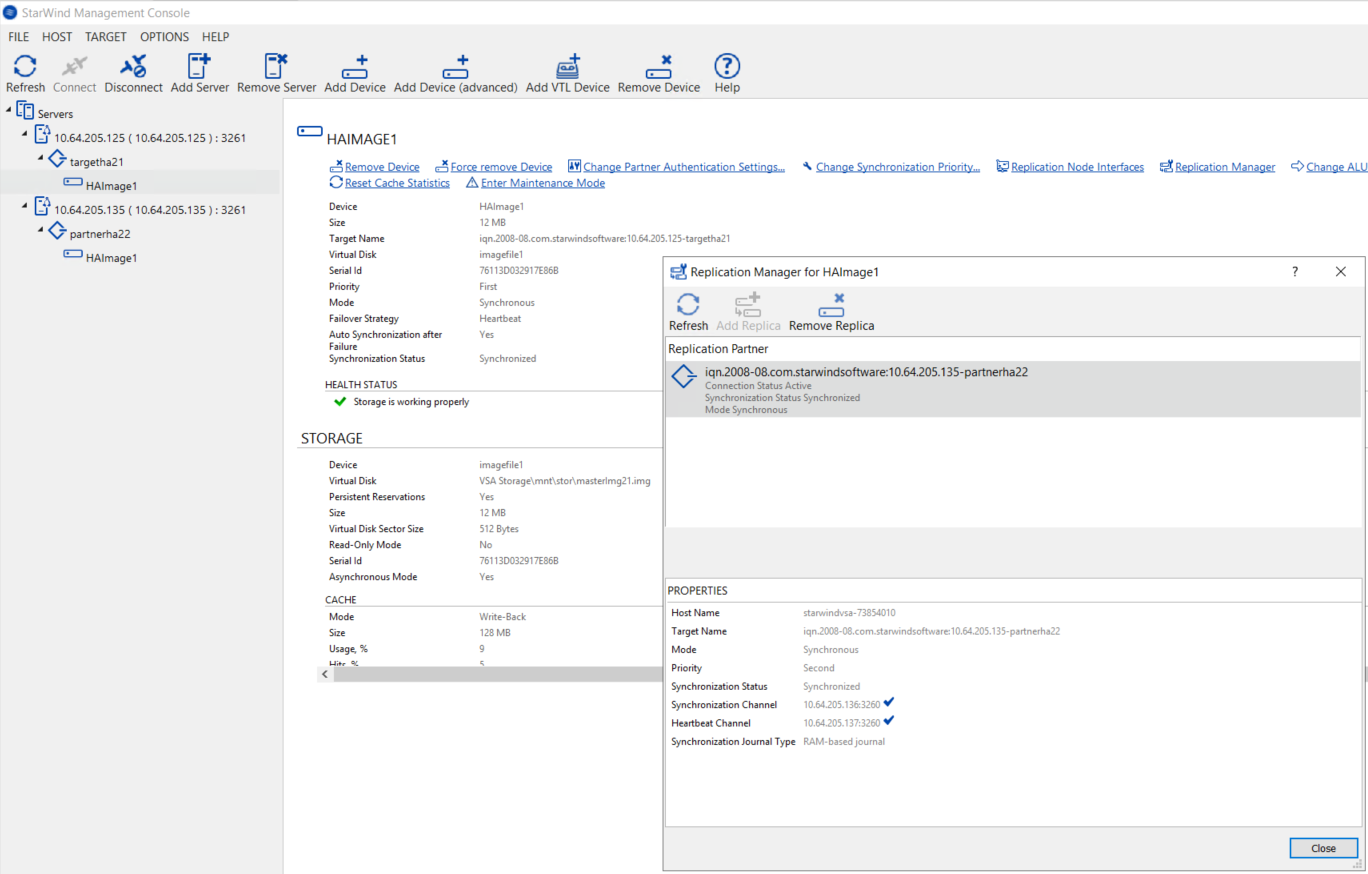This screenshot has width=1368, height=874.
Task: Click the partnerha22 target icon in tree
Action: [x=58, y=232]
